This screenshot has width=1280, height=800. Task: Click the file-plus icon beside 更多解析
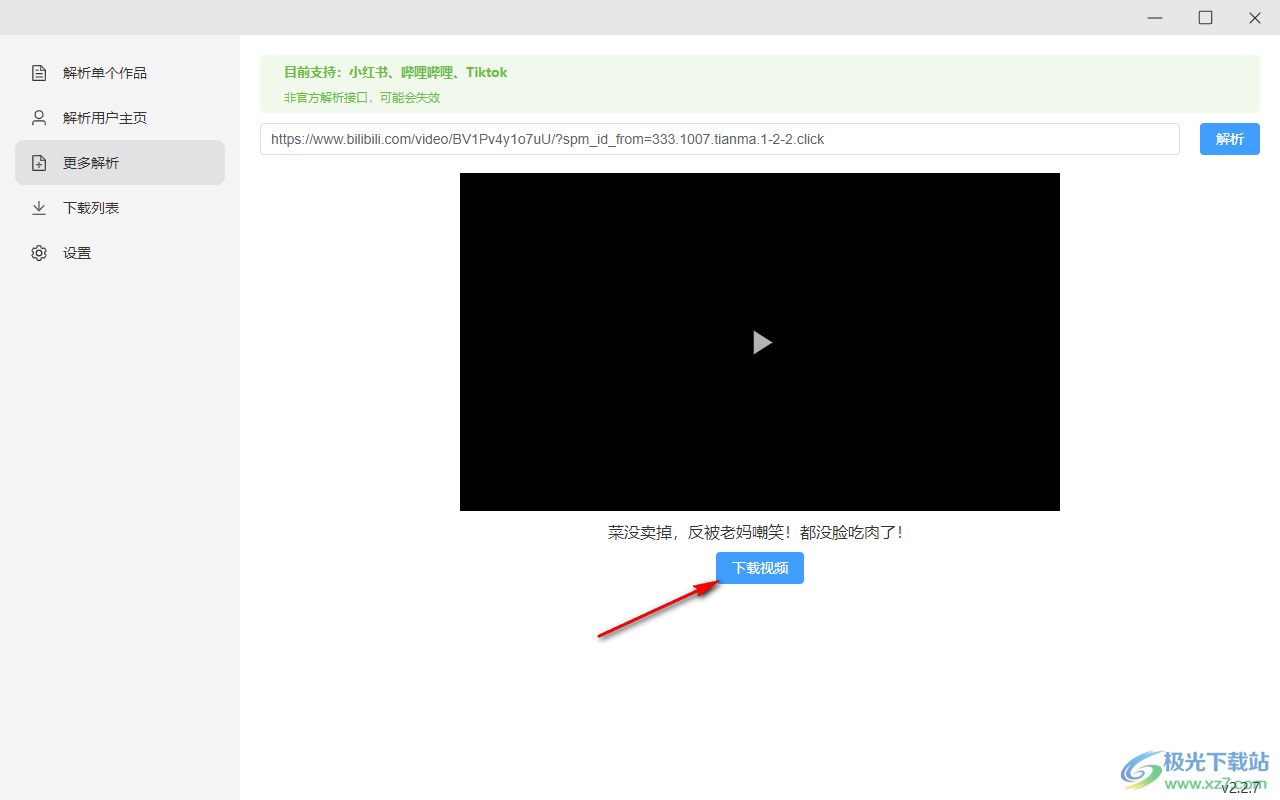[39, 163]
